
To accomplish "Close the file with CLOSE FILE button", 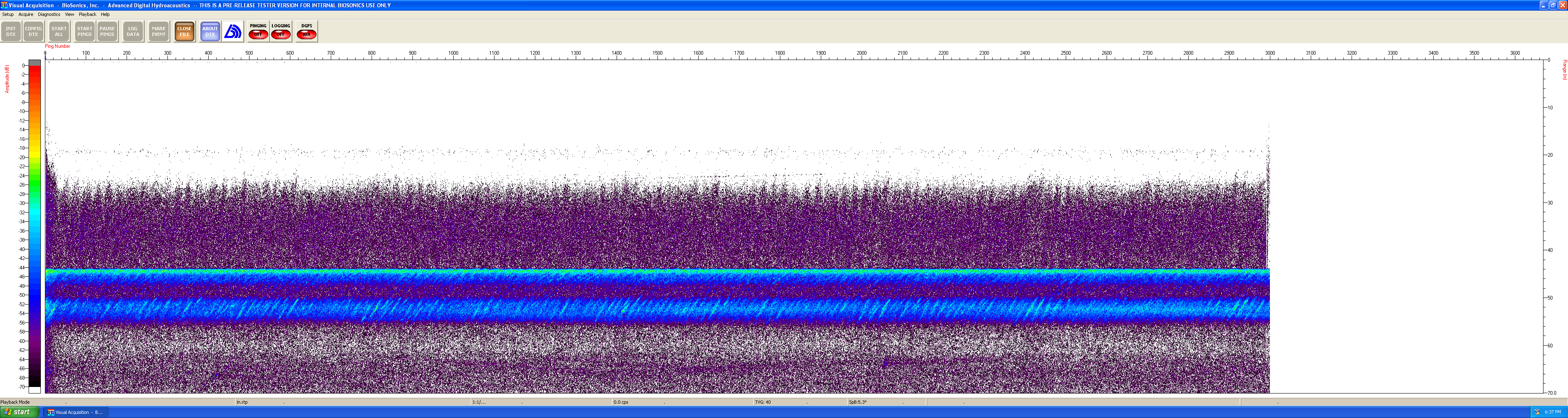I will [185, 32].
